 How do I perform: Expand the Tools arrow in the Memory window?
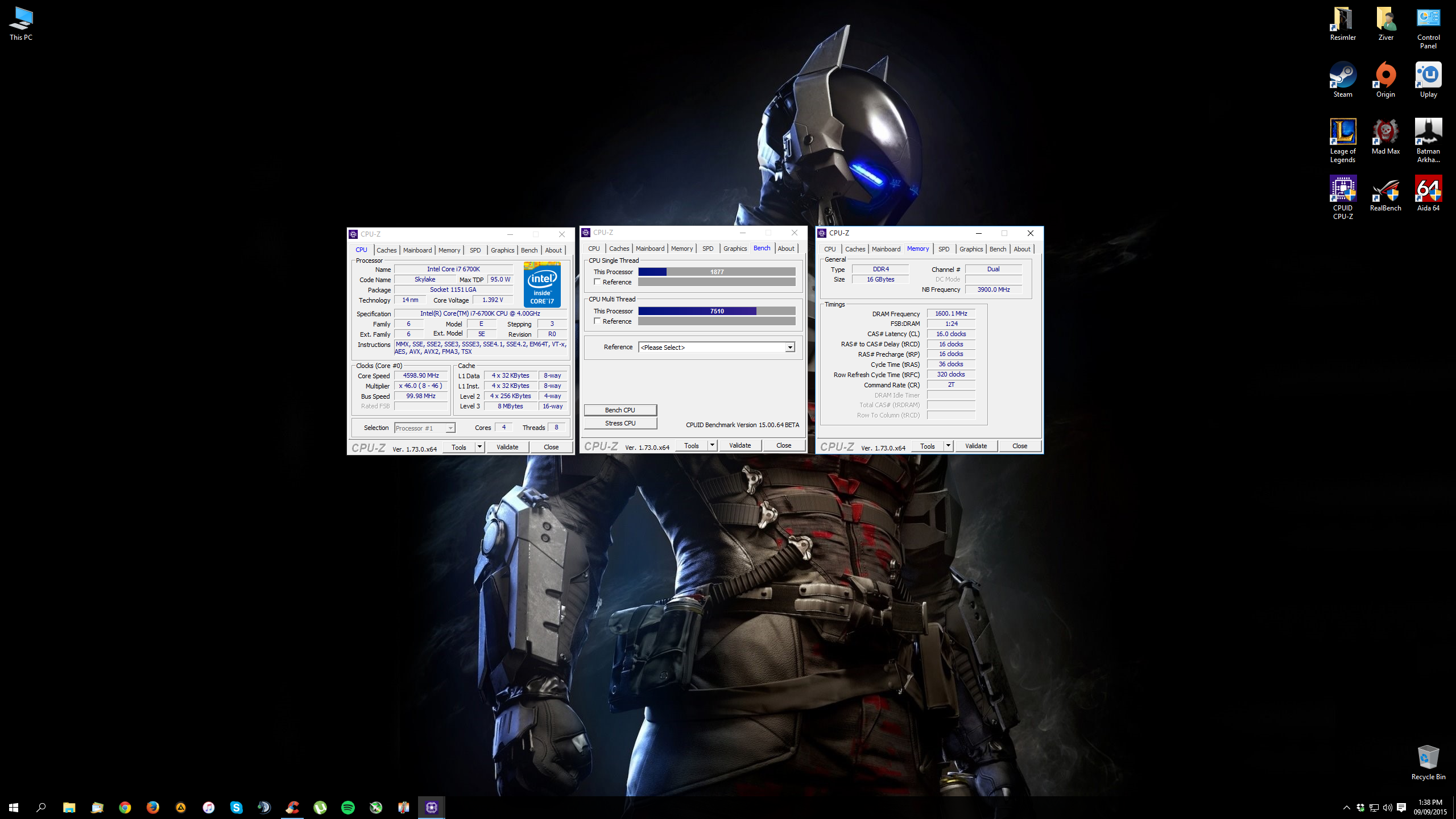click(x=948, y=446)
